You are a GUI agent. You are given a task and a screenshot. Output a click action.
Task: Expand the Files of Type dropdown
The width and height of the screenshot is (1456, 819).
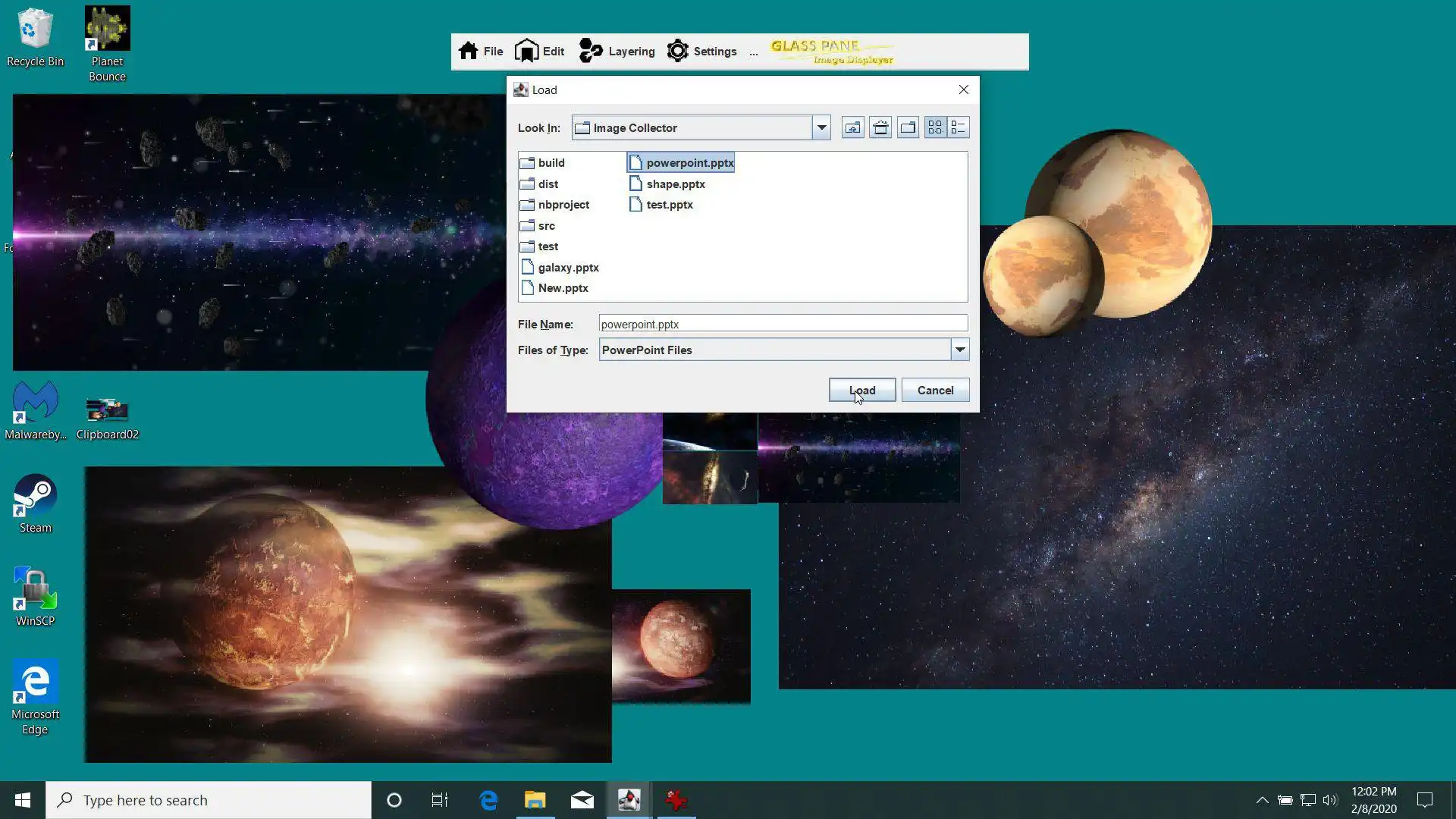coord(959,350)
